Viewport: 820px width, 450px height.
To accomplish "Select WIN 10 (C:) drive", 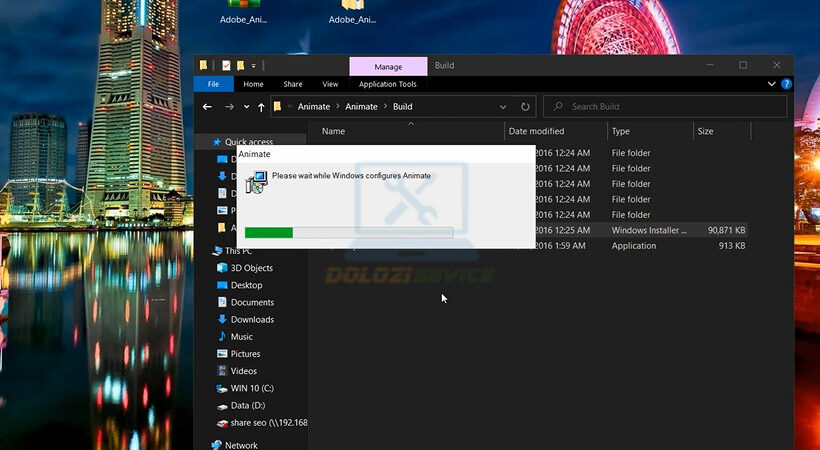I will click(x=252, y=388).
